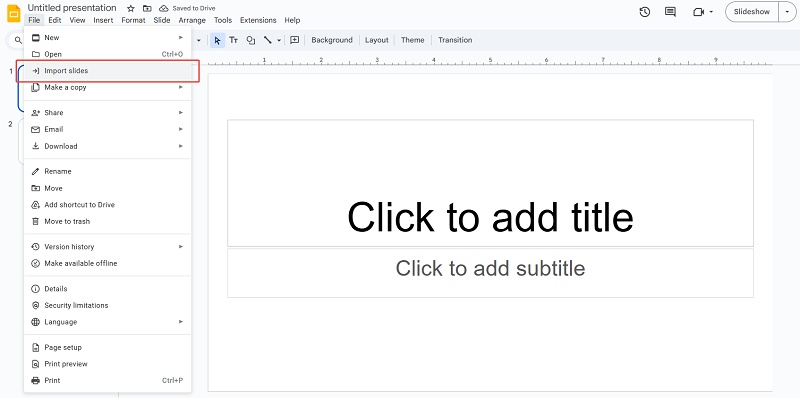This screenshot has width=800, height=398.
Task: Click the 'Click to add subtitle' placeholder
Action: 490,273
